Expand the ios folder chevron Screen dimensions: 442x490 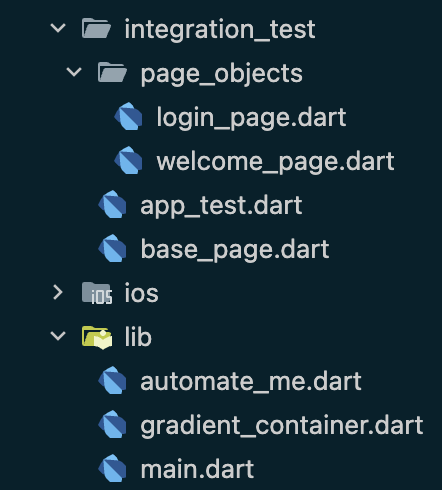(x=58, y=293)
